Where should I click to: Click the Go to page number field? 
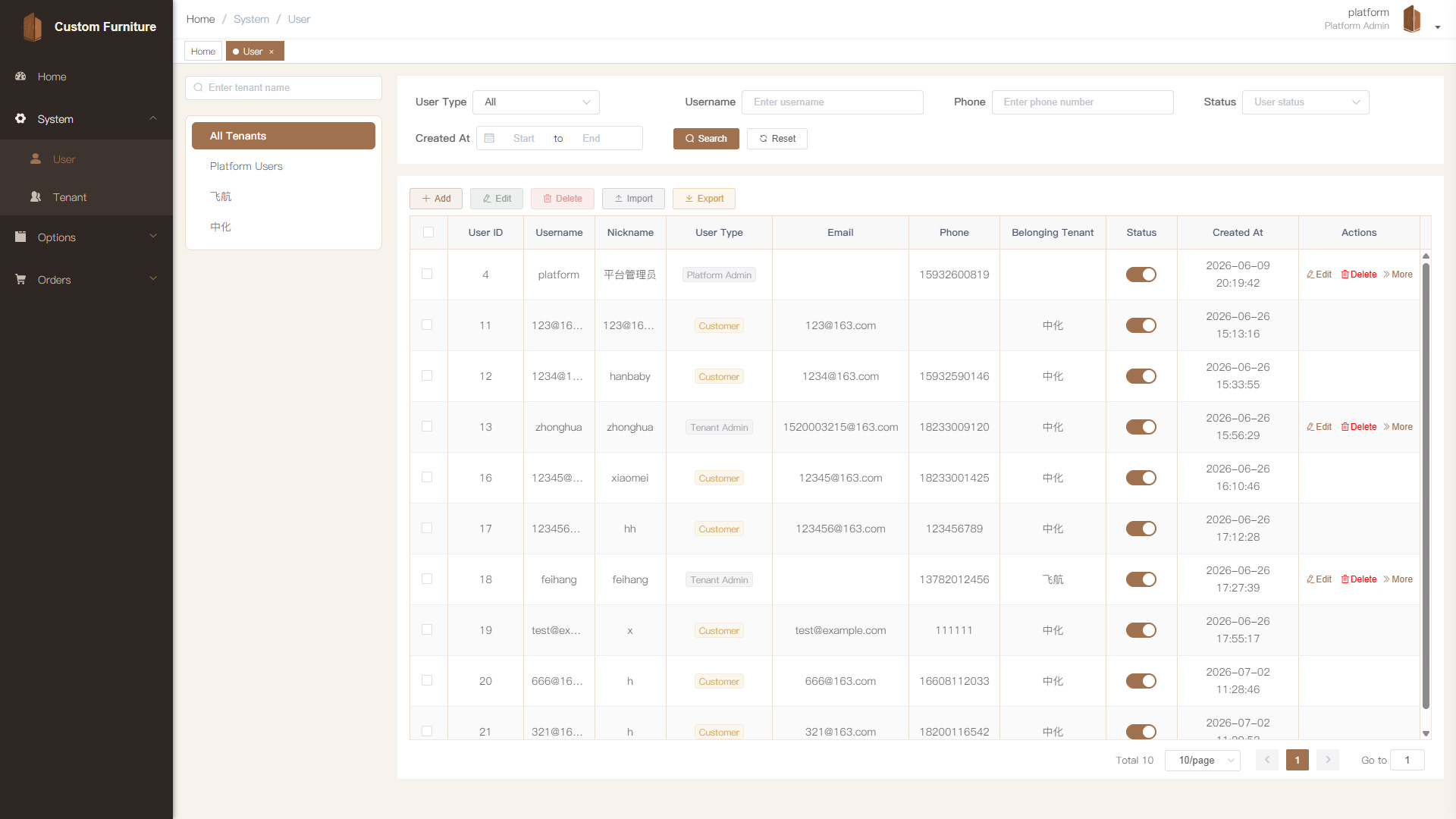click(1407, 760)
